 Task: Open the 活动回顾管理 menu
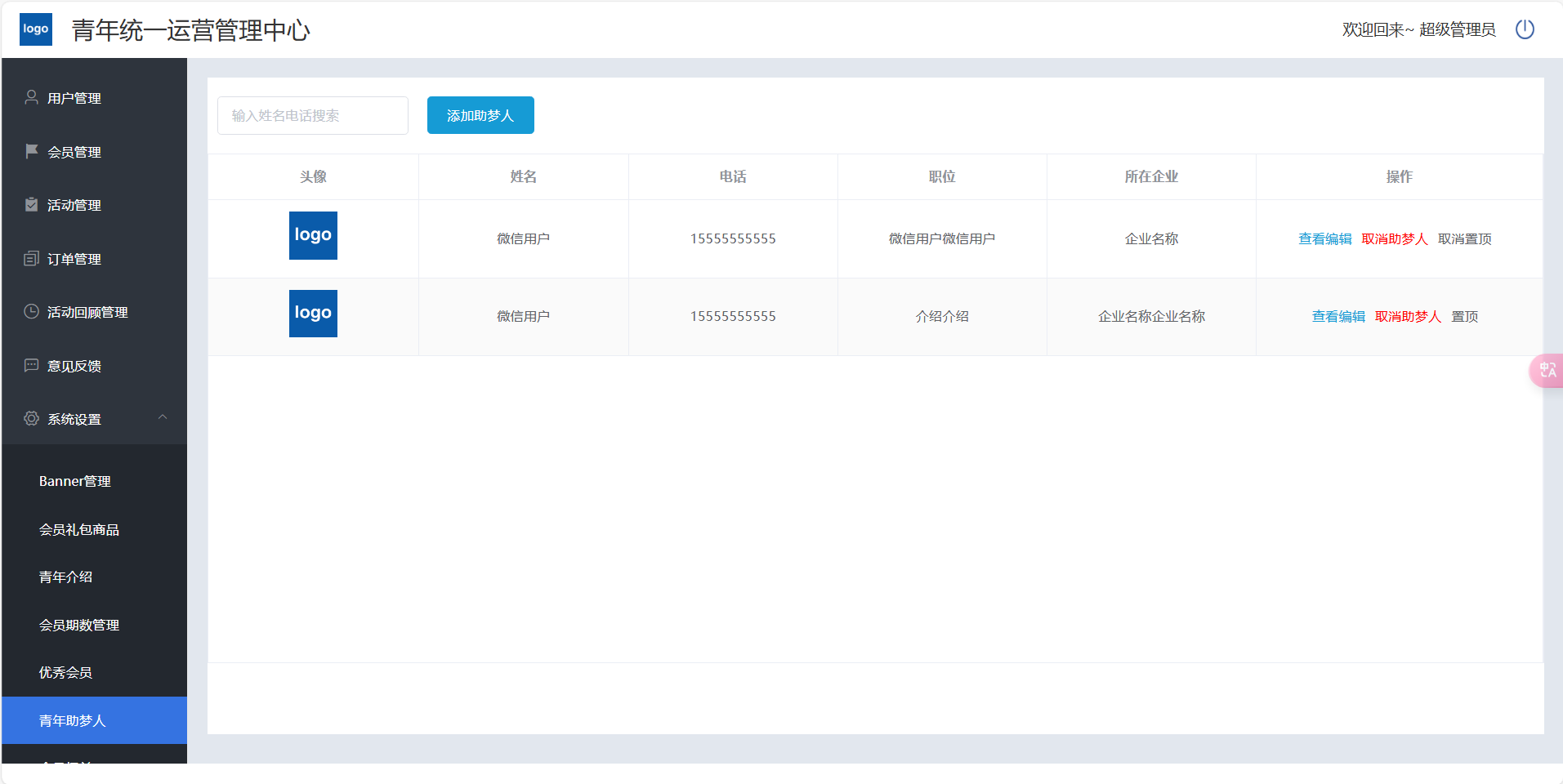click(95, 312)
